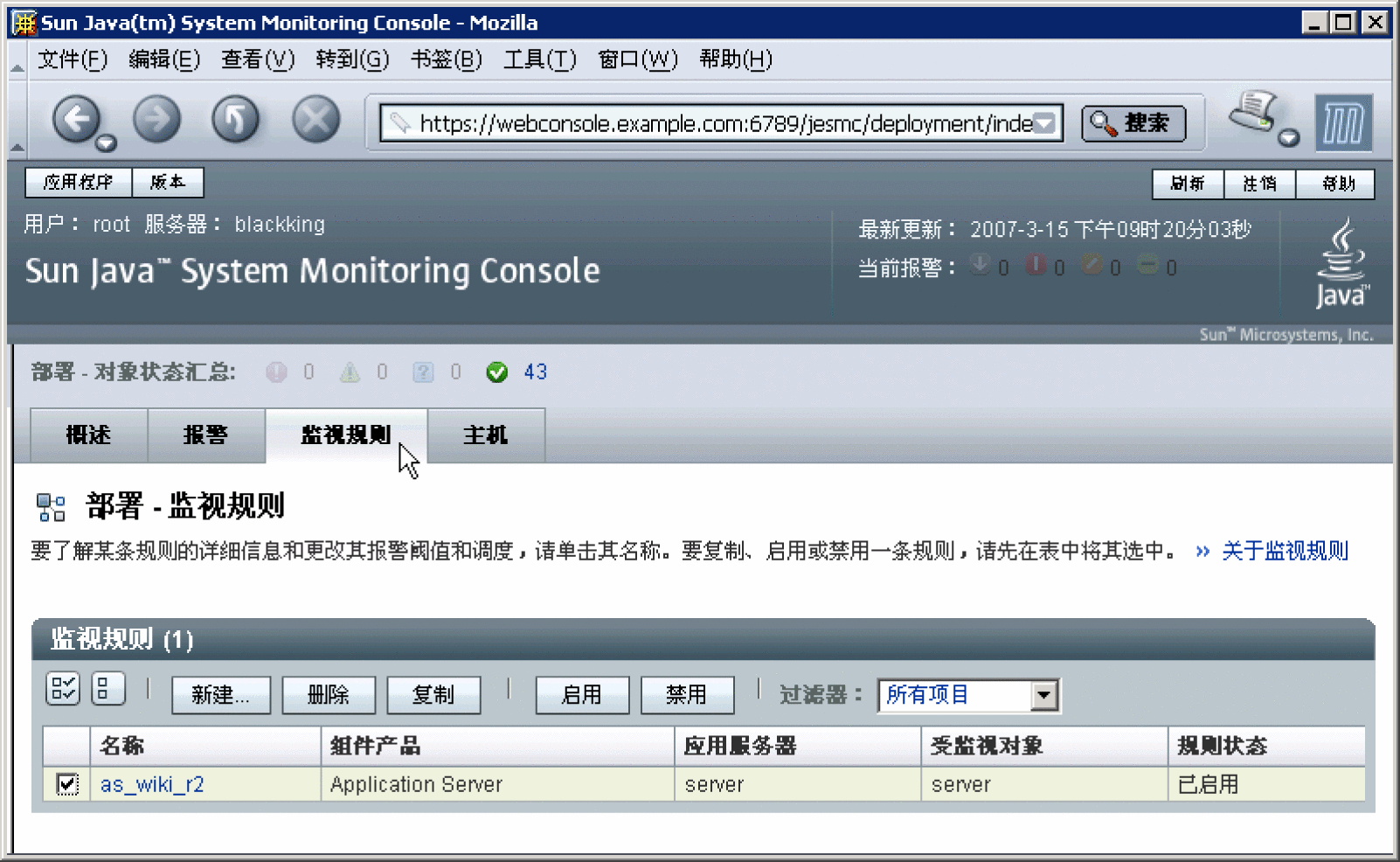Open the 帮助(H) menu

point(736,59)
